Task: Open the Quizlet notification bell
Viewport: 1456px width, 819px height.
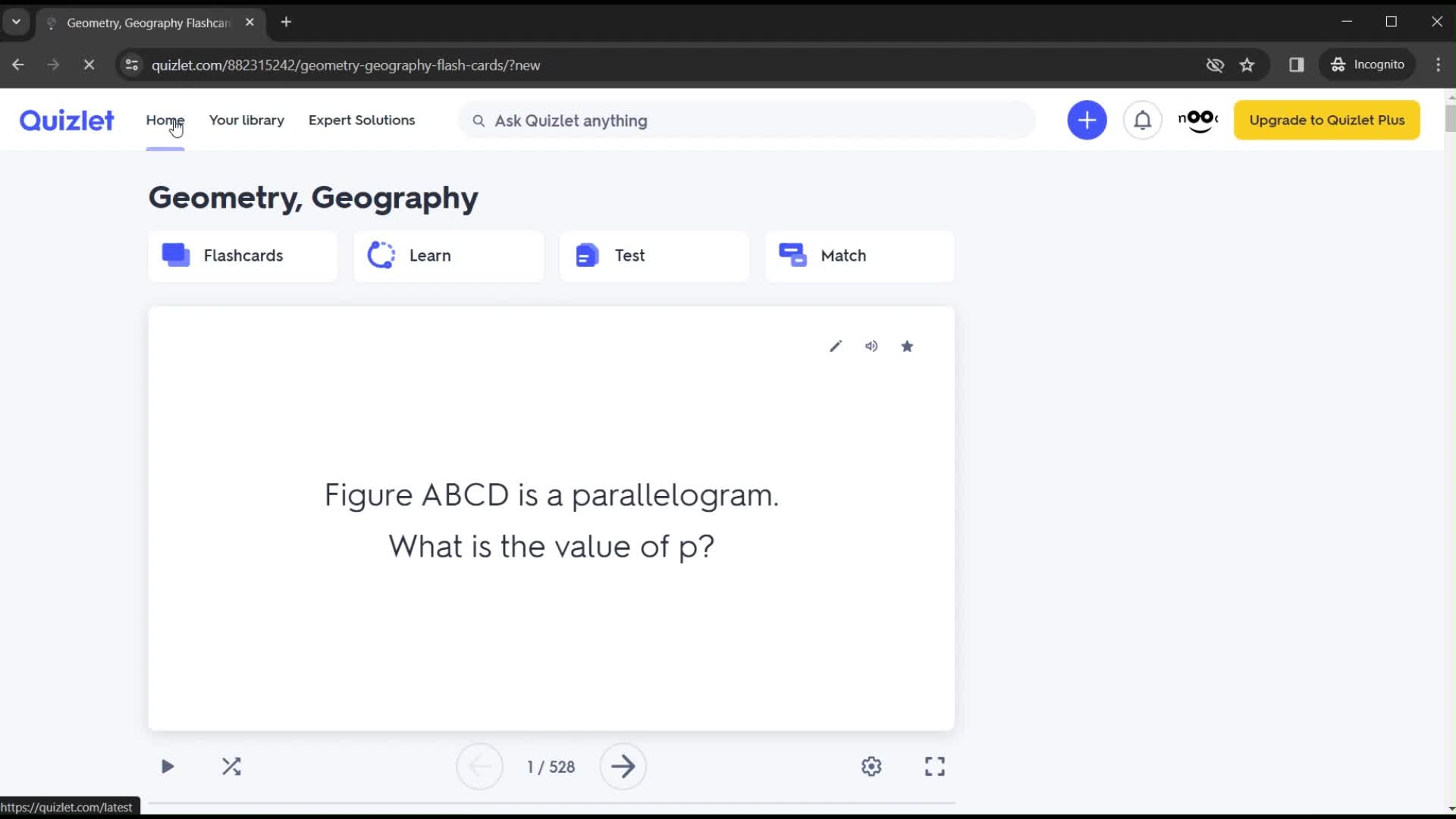Action: [1143, 120]
